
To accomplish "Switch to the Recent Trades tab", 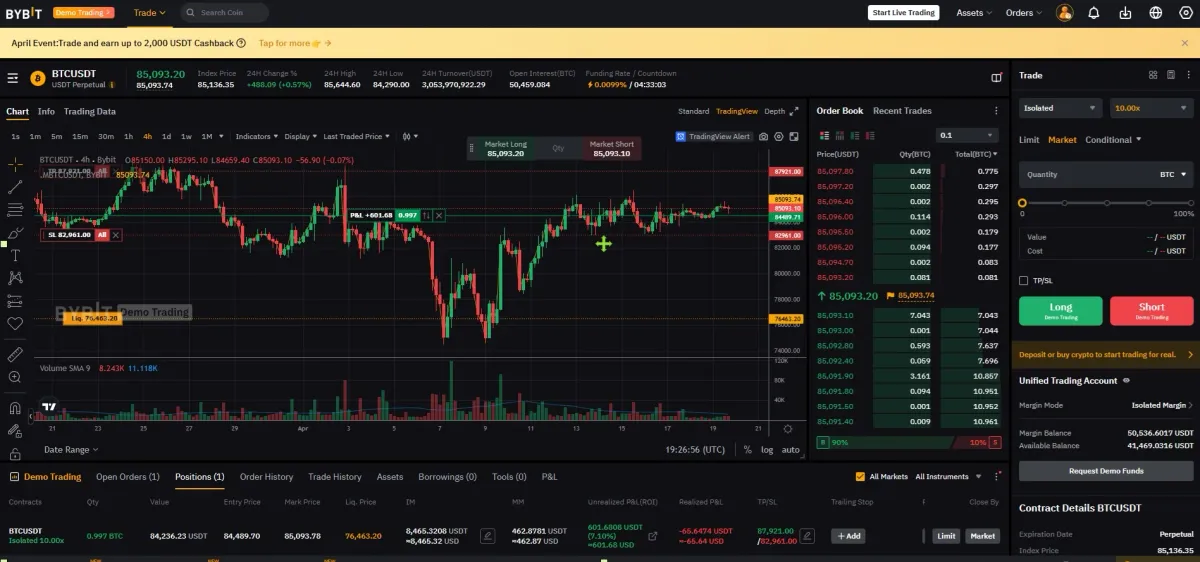I will [x=902, y=111].
